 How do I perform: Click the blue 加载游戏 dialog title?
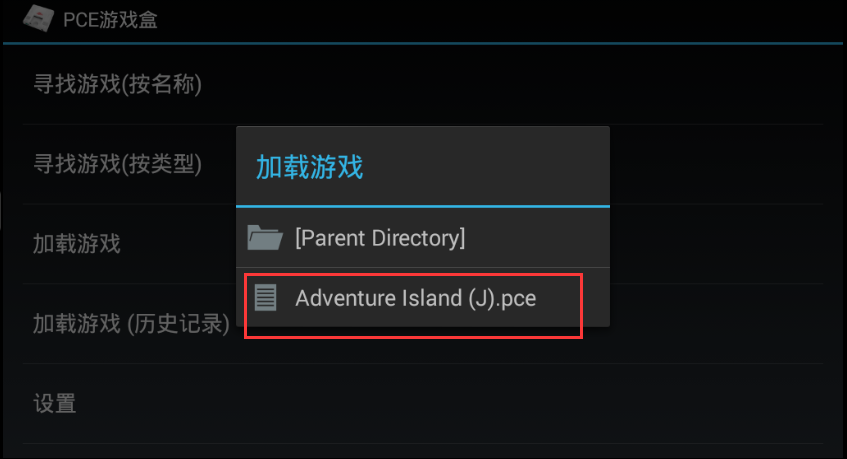(310, 166)
